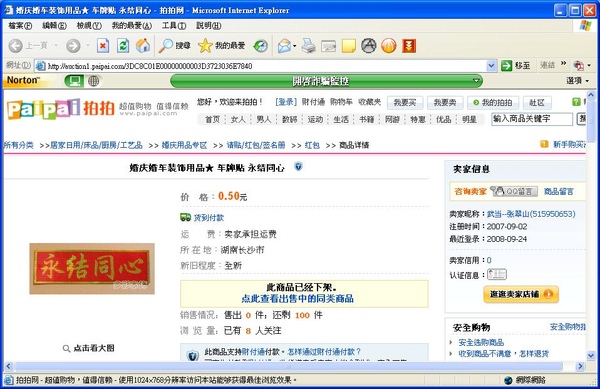Click the Norton globe icon
This screenshot has height=389, width=600.
[x=93, y=81]
